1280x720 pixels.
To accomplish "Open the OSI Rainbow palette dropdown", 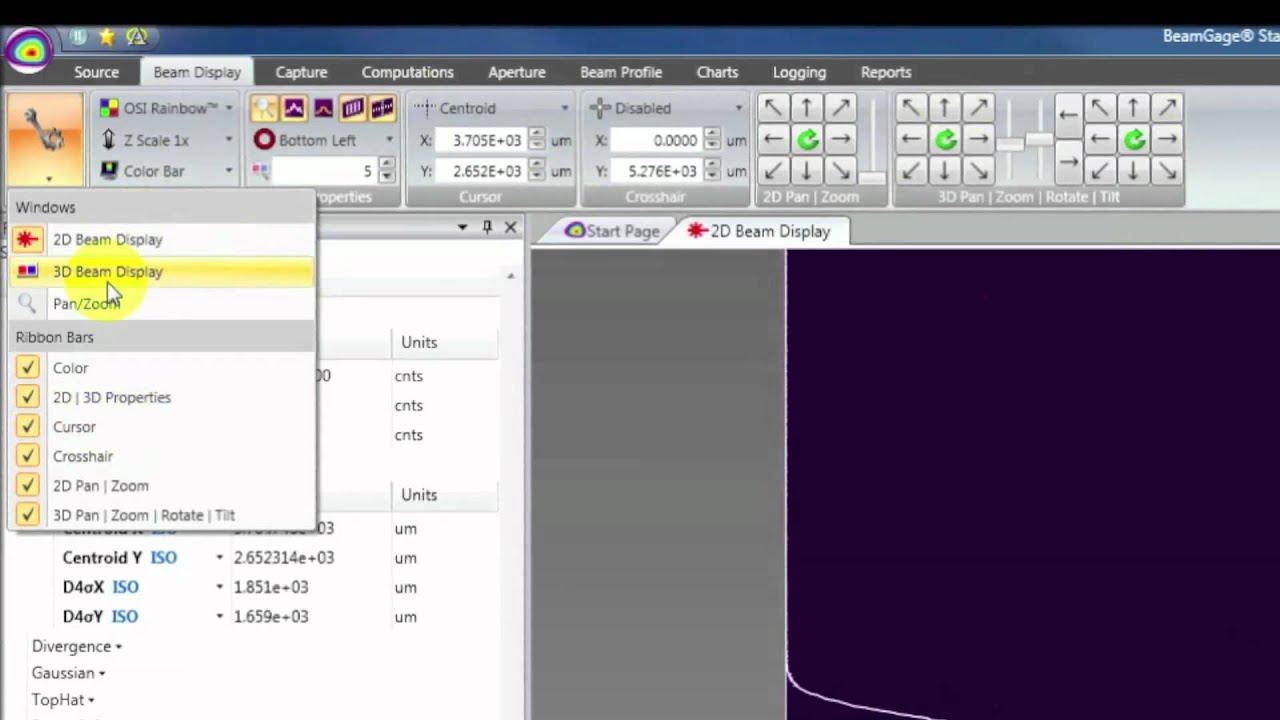I will click(x=228, y=108).
